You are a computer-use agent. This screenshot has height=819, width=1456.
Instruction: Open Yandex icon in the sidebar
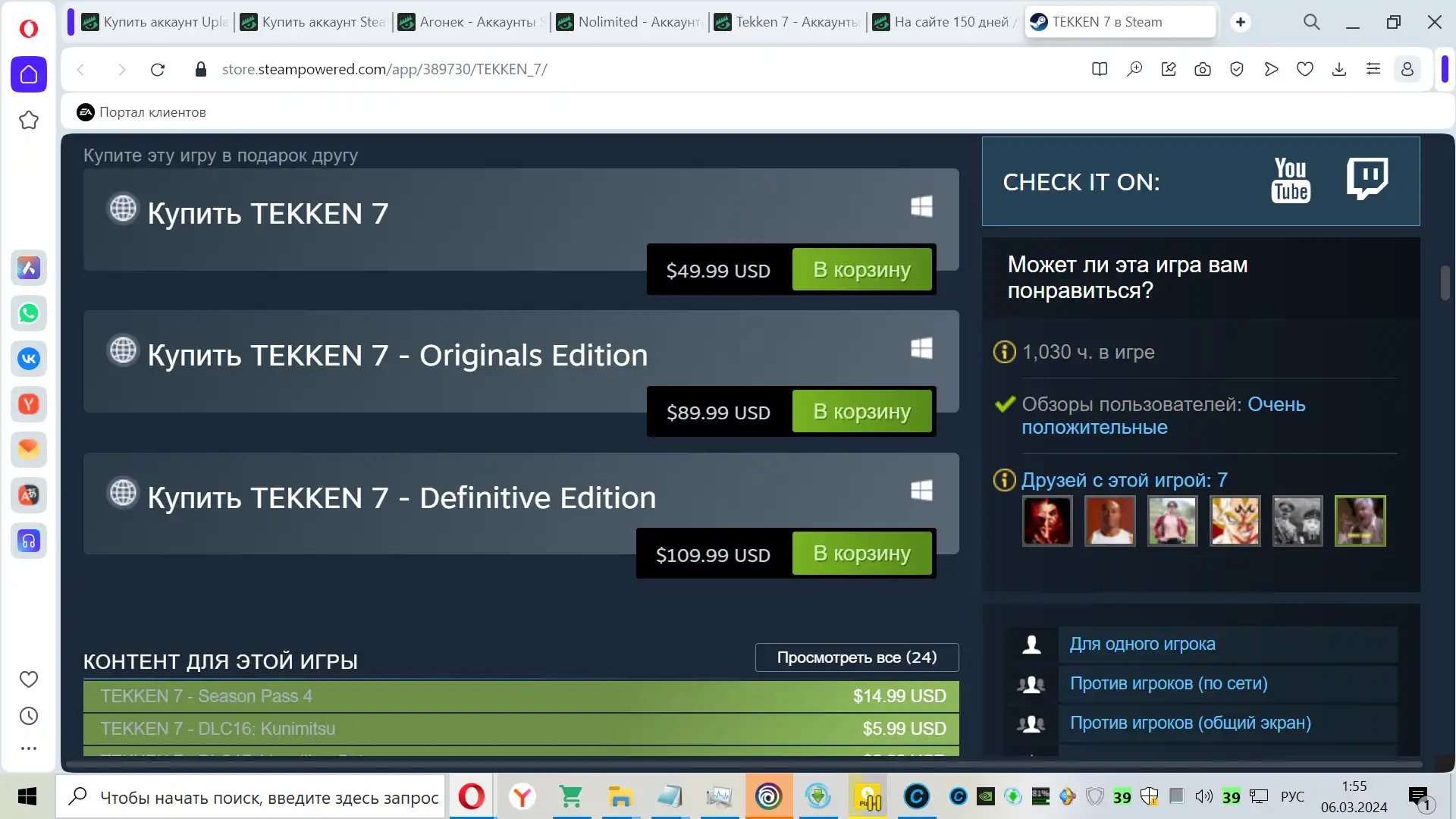pyautogui.click(x=29, y=404)
